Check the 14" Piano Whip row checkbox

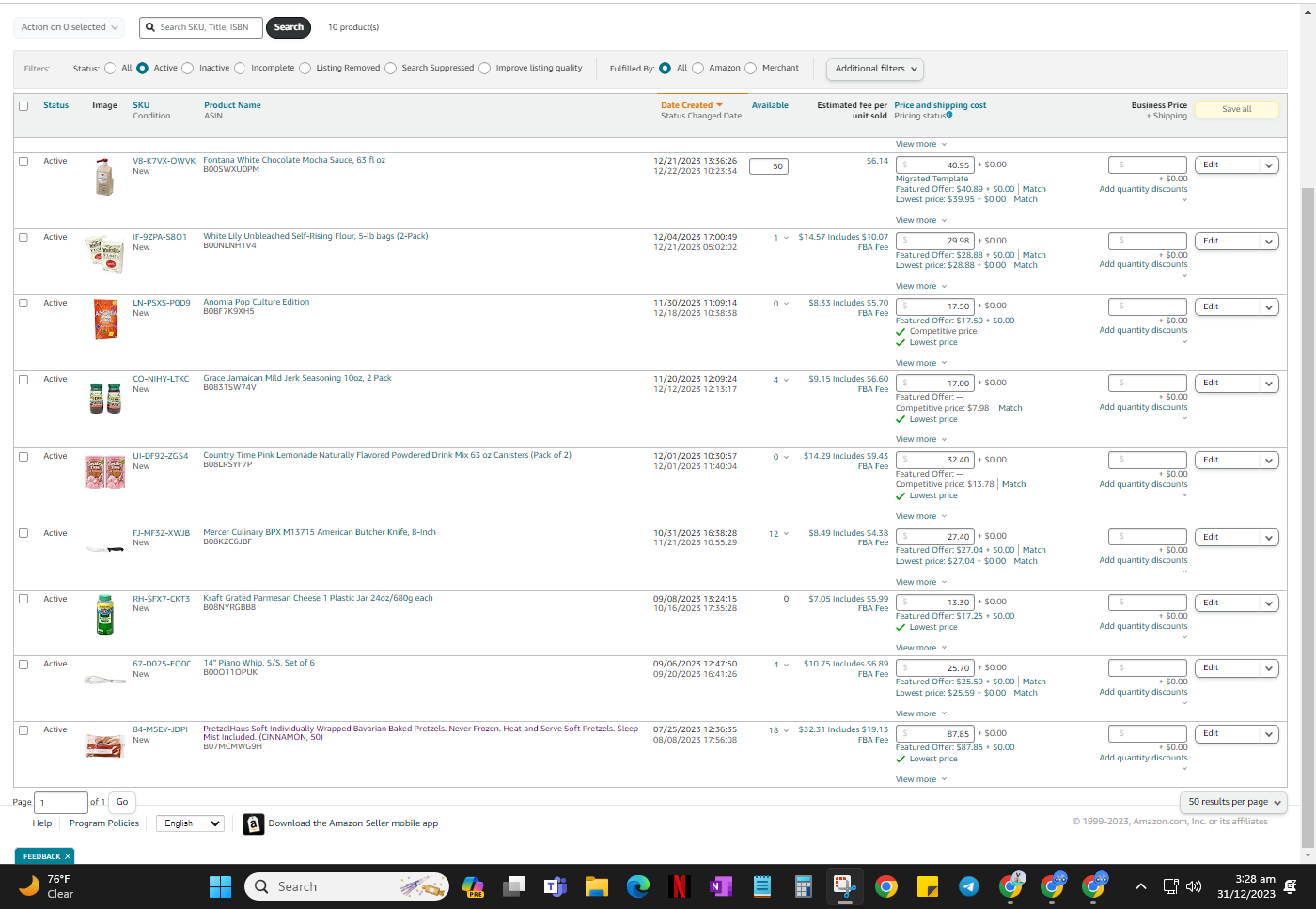(x=23, y=665)
